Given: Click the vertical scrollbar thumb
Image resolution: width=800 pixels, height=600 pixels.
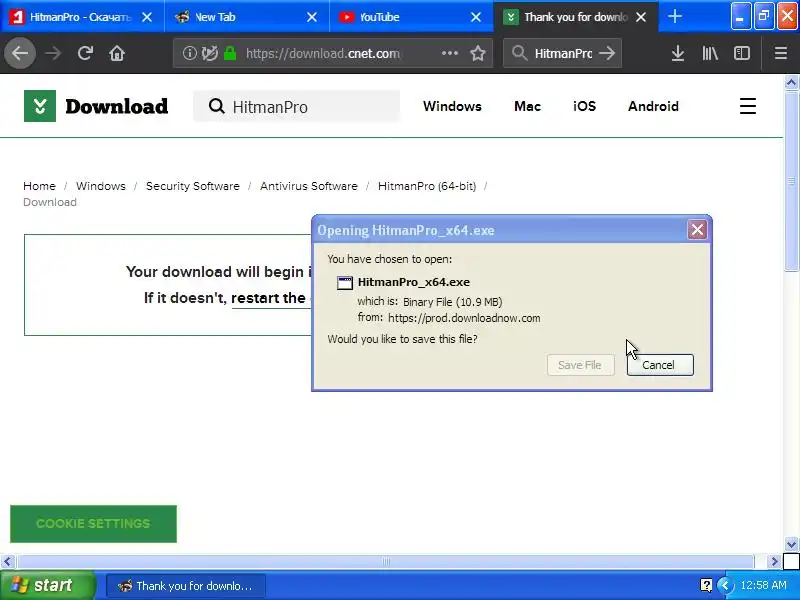Looking at the screenshot, I should pos(791,181).
